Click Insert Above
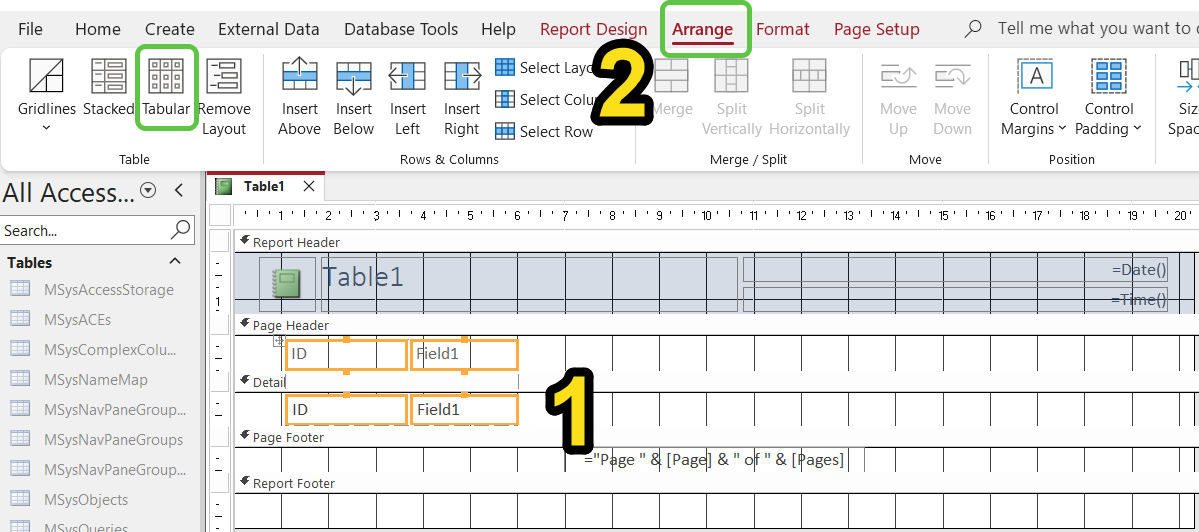 [299, 96]
